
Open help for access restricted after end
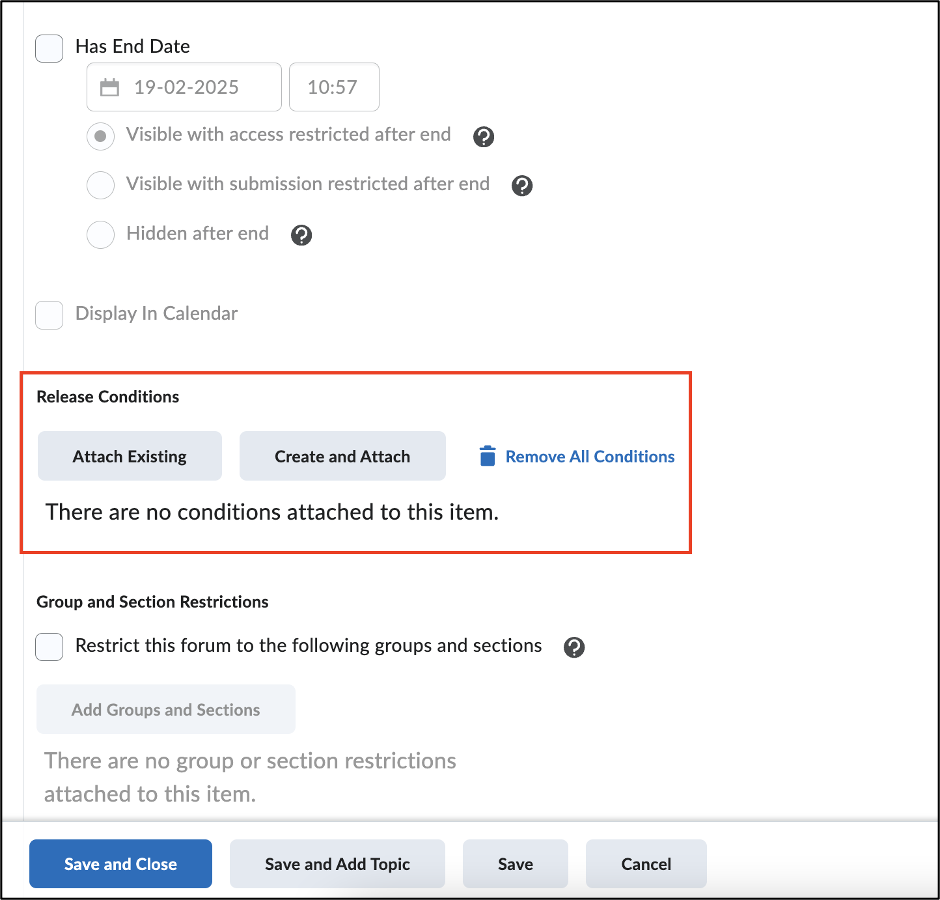coord(483,137)
